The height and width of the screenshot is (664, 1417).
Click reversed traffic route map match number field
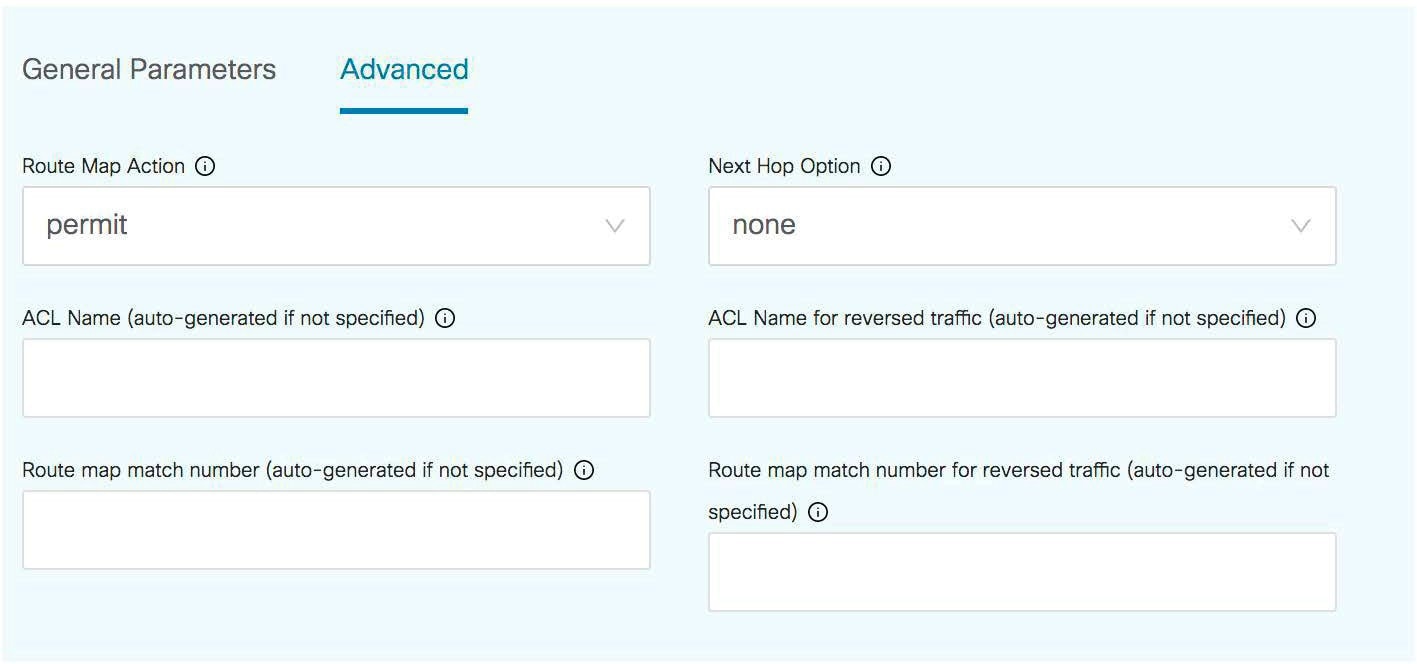pos(1022,572)
